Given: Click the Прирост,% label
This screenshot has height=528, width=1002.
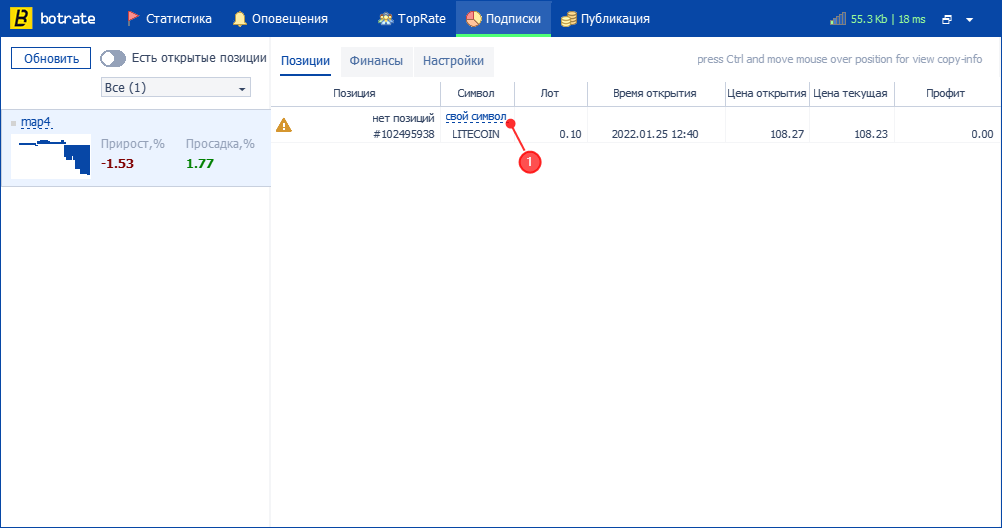Looking at the screenshot, I should click(133, 144).
